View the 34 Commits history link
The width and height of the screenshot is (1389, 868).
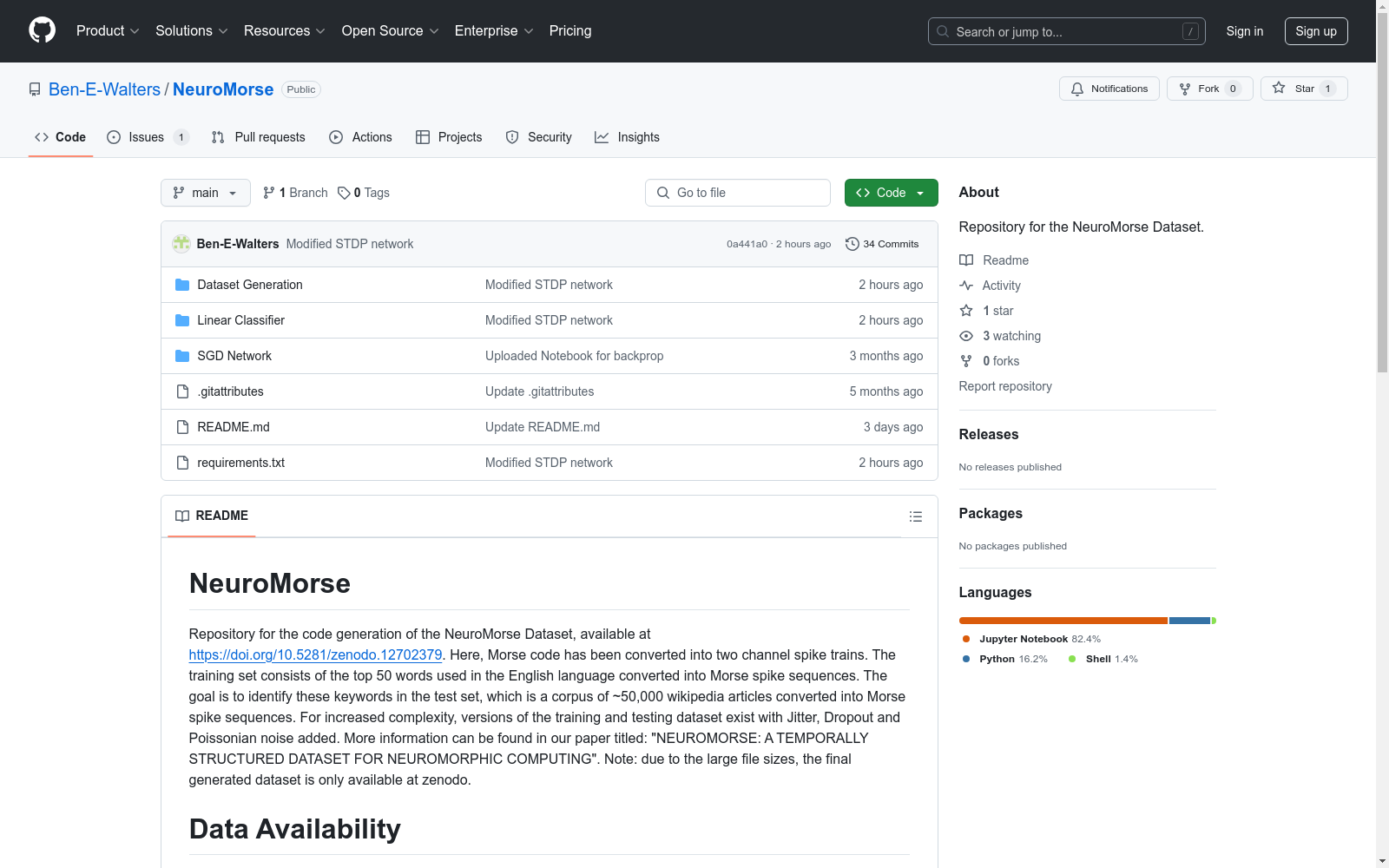click(882, 244)
